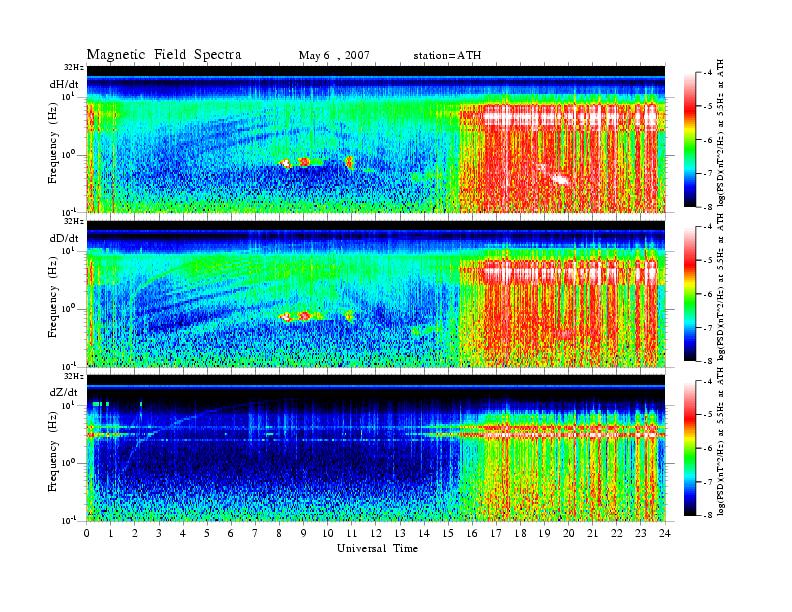Viewport: 792px width, 612px height.
Task: Click the dH/dt spectrogram plot
Action: [376, 139]
